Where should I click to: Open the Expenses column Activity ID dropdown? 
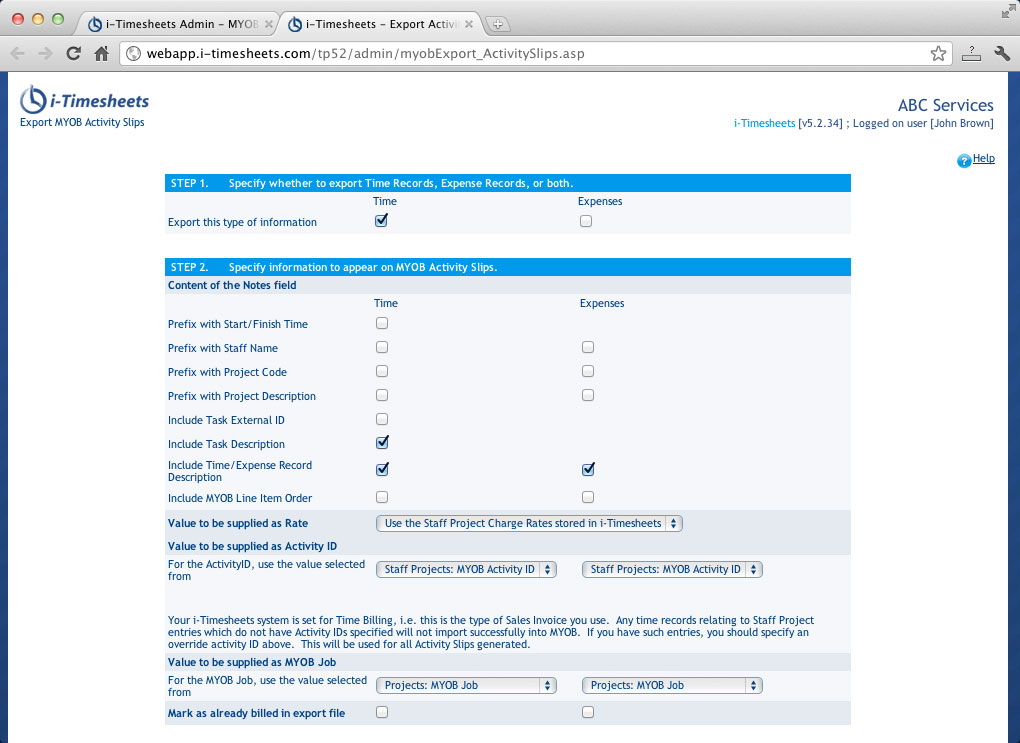click(x=672, y=569)
